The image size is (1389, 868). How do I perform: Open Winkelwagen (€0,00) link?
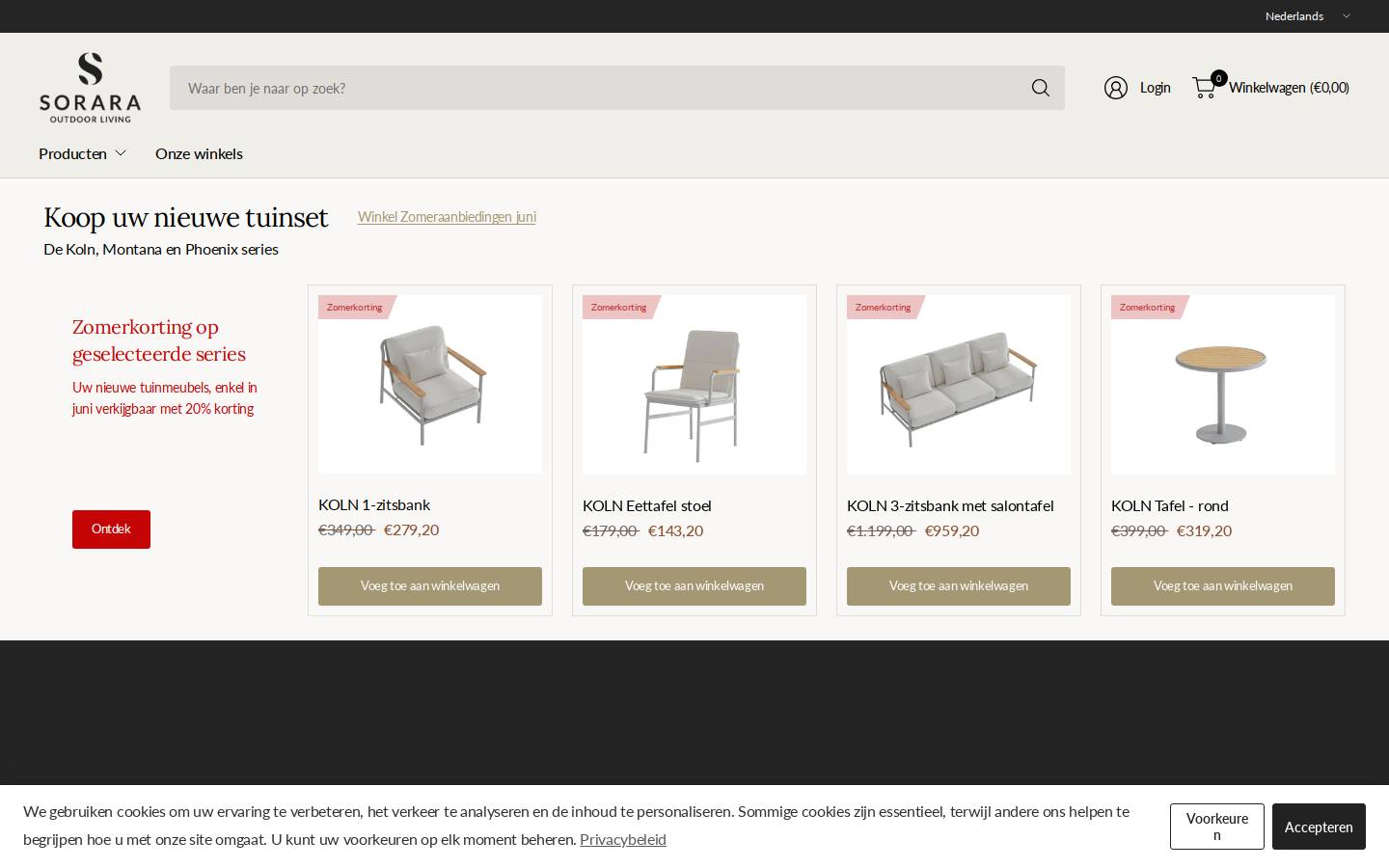(x=1289, y=88)
